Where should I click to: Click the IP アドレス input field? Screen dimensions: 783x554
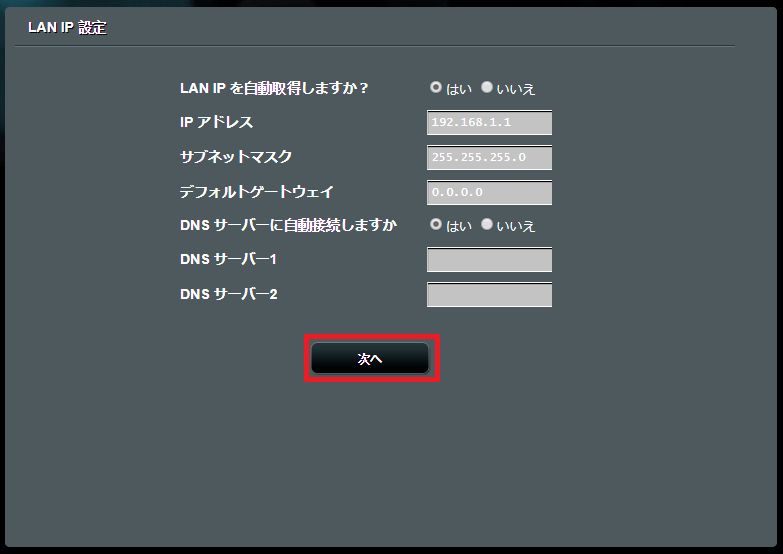tap(489, 122)
